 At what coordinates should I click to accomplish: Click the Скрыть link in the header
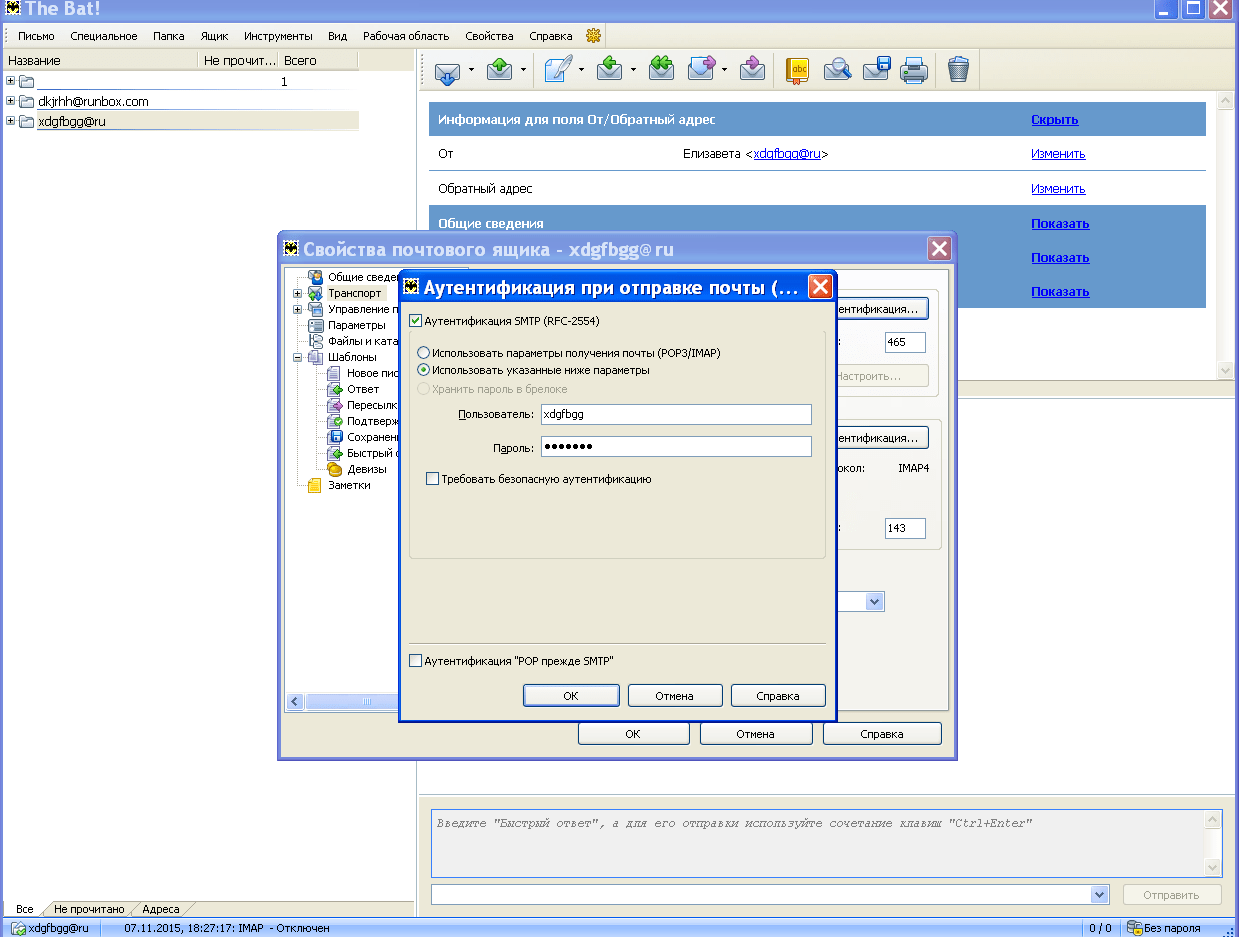1054,120
